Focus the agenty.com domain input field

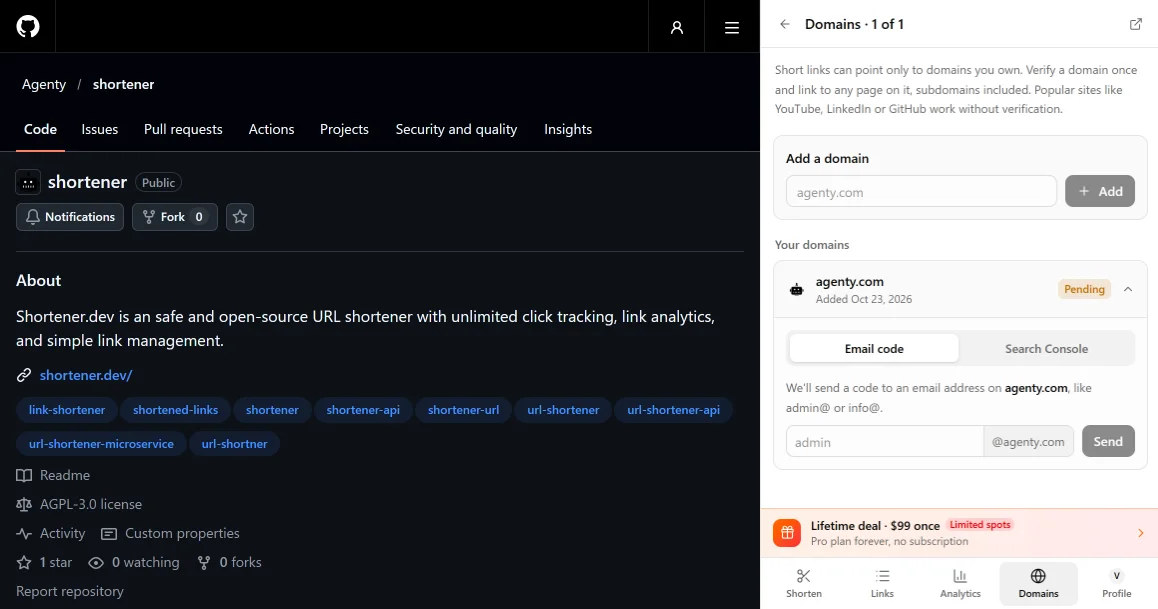921,191
